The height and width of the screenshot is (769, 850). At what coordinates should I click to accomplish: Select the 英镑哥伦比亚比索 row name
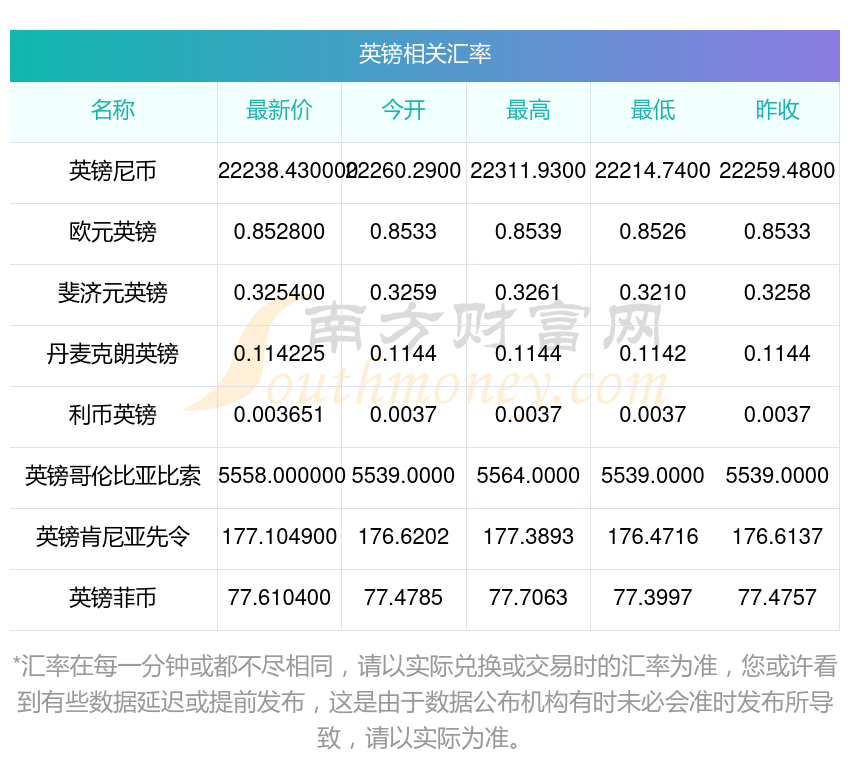coord(113,476)
